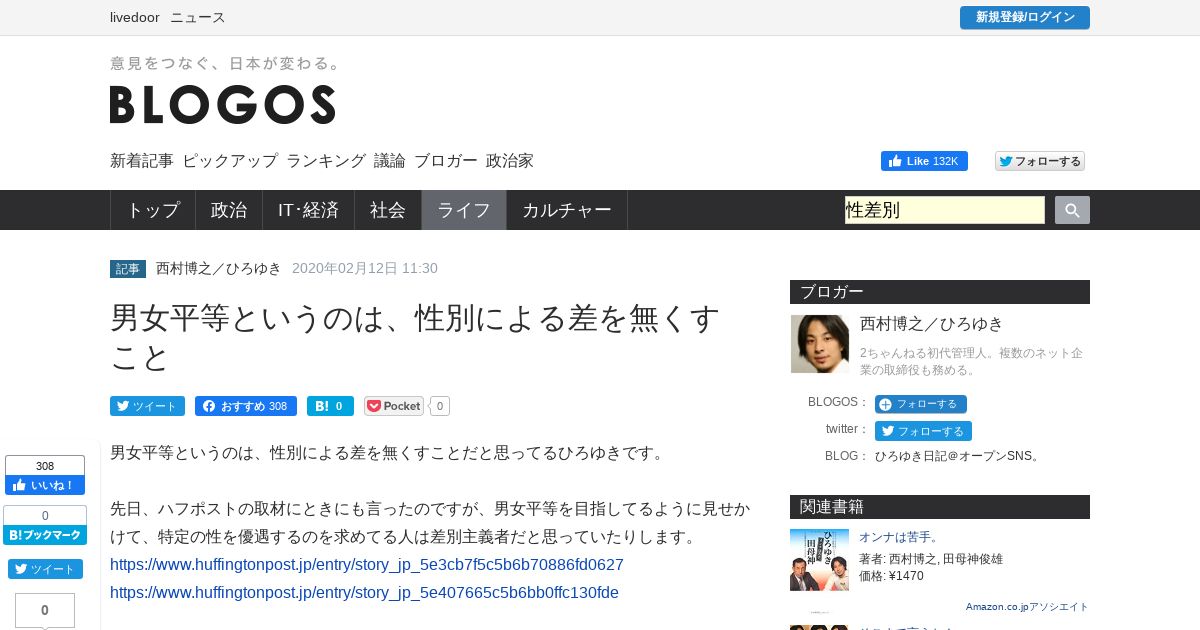Click author name 西村博之／ひろゆき above title
The height and width of the screenshot is (630, 1200).
click(x=219, y=268)
